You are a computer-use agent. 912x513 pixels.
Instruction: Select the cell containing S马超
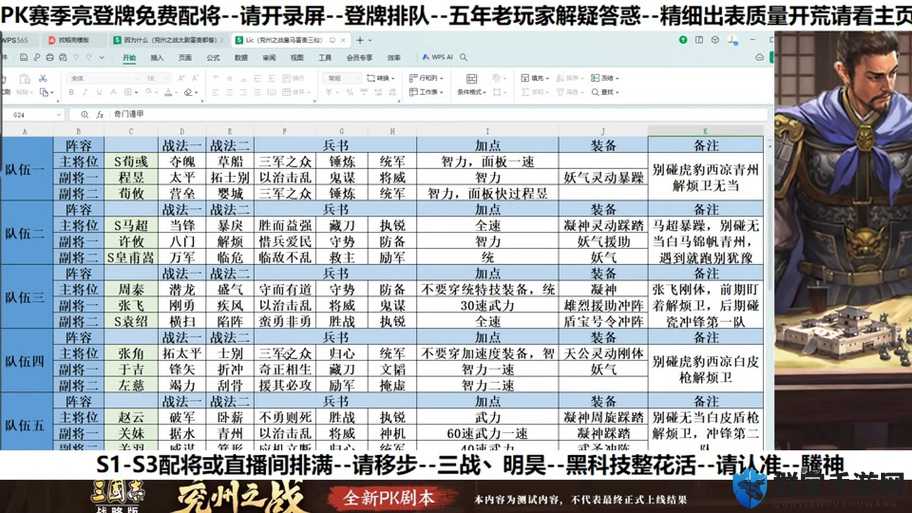click(x=131, y=225)
